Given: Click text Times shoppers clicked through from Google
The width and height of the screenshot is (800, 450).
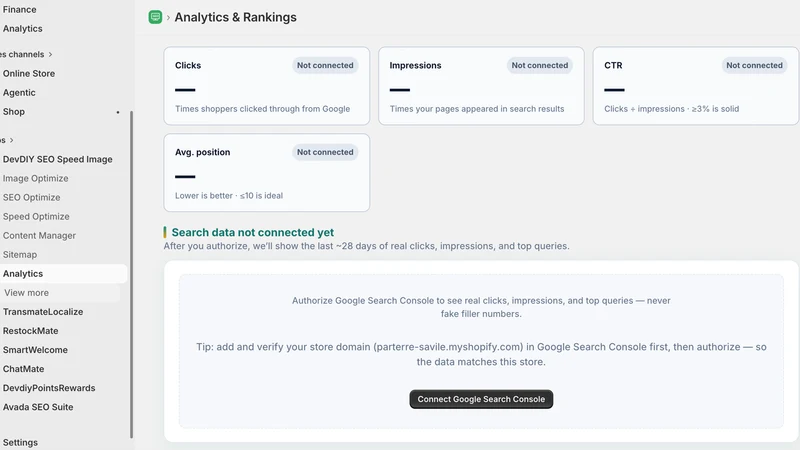Looking at the screenshot, I should tap(262, 109).
